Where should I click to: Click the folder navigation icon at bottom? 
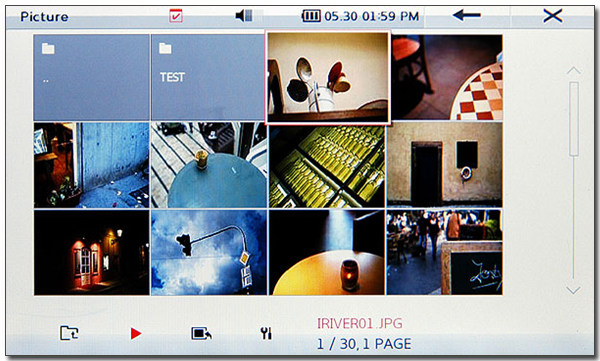click(x=69, y=333)
